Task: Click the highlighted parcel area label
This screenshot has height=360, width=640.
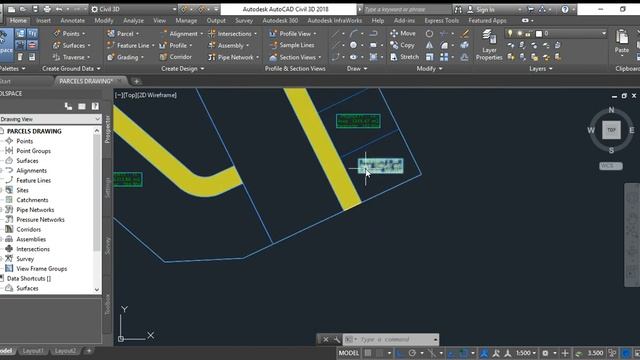Action: click(x=380, y=166)
